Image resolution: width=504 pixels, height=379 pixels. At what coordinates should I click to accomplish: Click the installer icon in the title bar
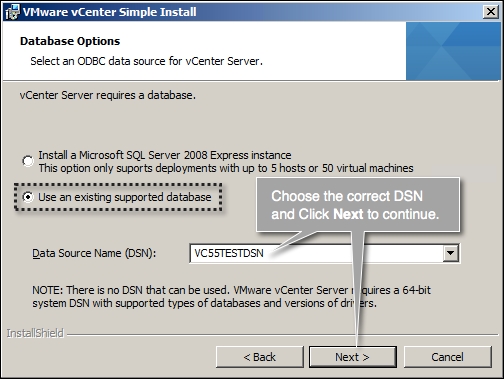coord(12,12)
